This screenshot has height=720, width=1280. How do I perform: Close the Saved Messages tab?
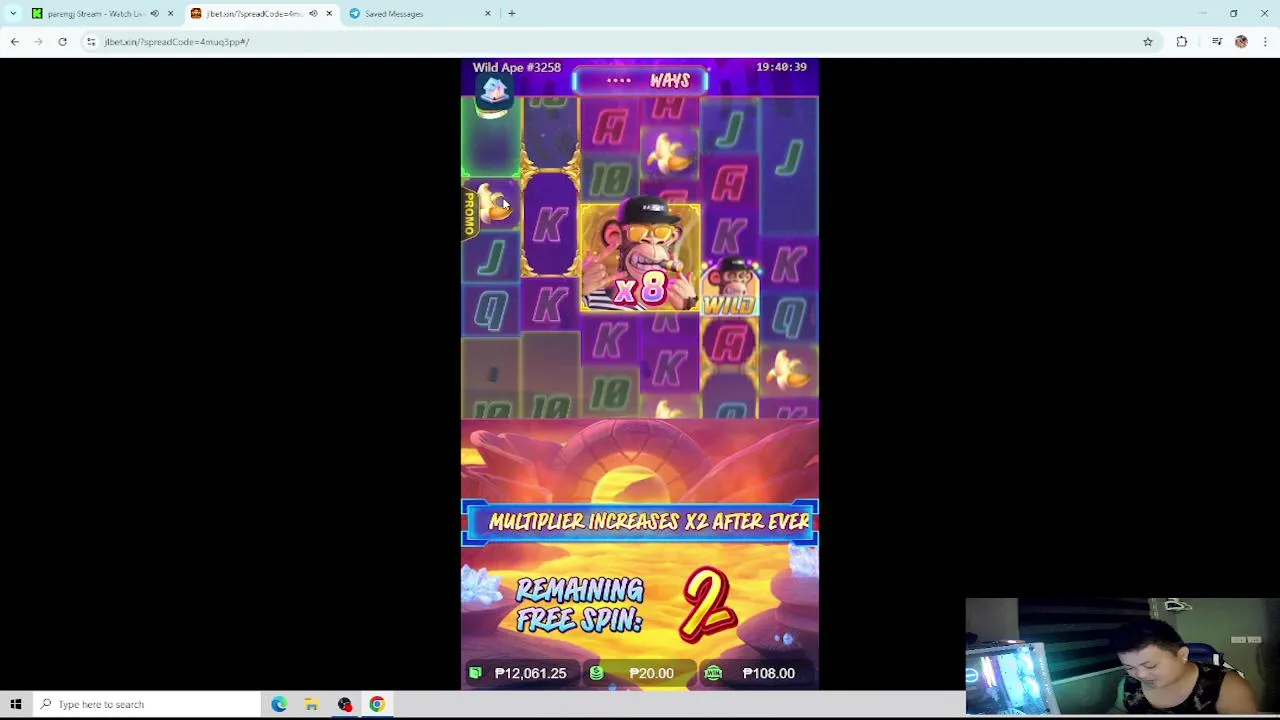pyautogui.click(x=488, y=13)
